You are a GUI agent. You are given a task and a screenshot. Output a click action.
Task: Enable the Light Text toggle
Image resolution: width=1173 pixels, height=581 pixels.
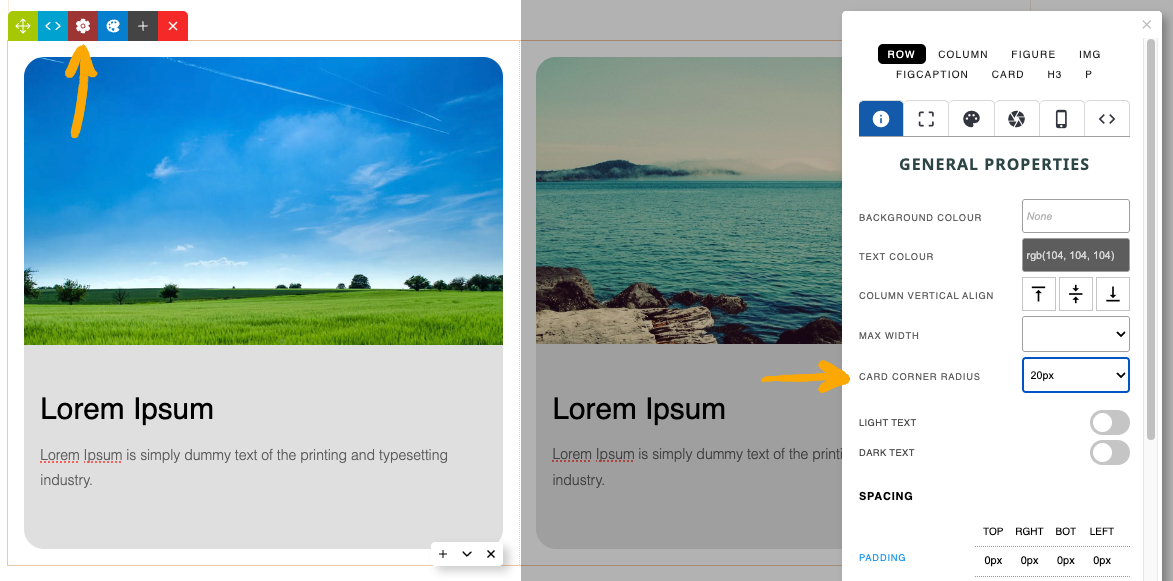pyautogui.click(x=1109, y=423)
